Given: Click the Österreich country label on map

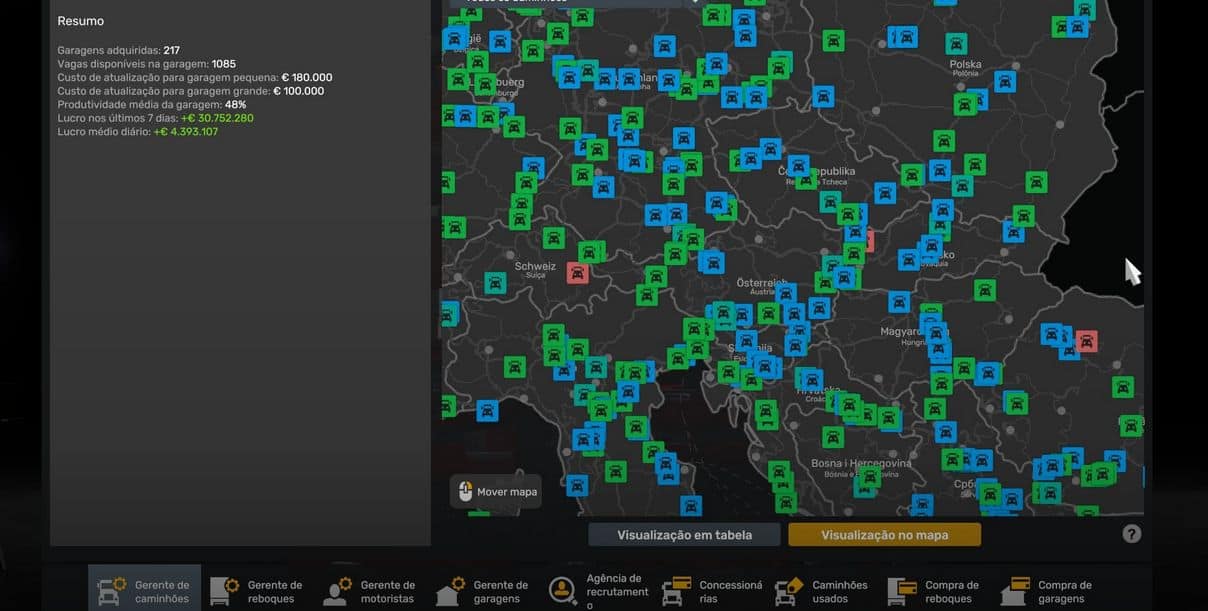Looking at the screenshot, I should 761,283.
